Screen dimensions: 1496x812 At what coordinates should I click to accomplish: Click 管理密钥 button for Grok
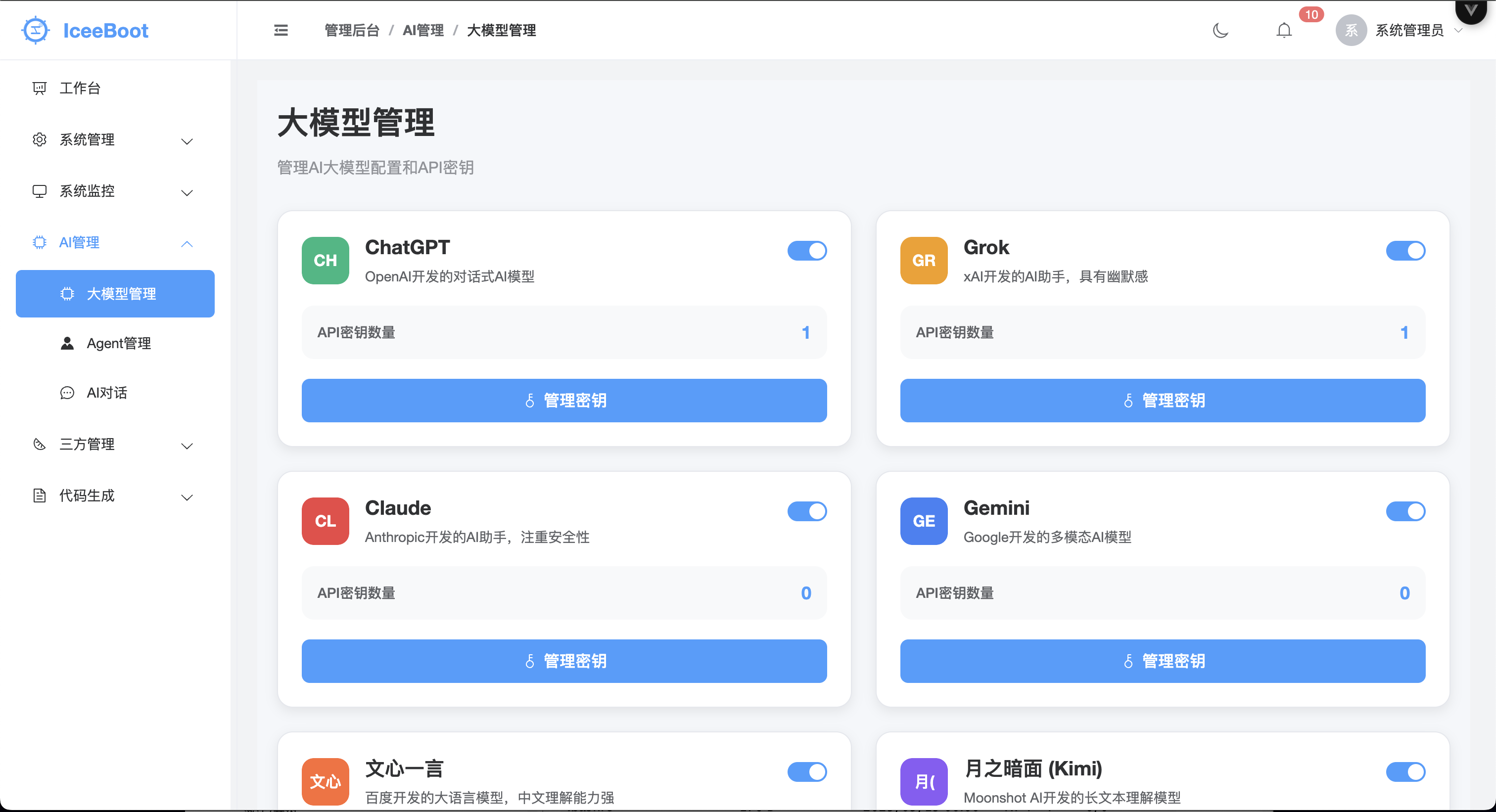coord(1163,401)
